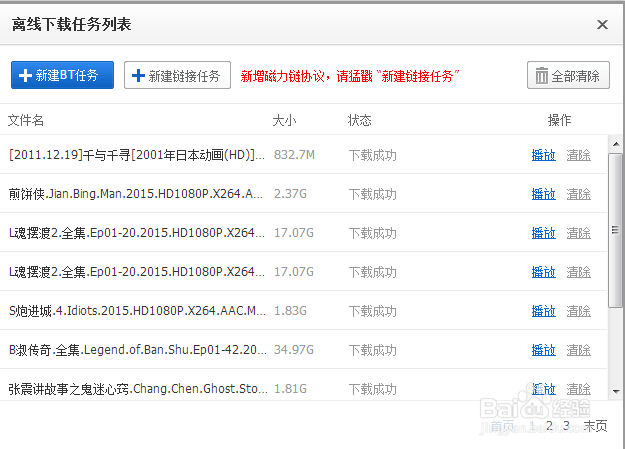625x449 pixels.
Task: Clear the 张震讲故事 Ghost Story task
Action: (x=579, y=388)
